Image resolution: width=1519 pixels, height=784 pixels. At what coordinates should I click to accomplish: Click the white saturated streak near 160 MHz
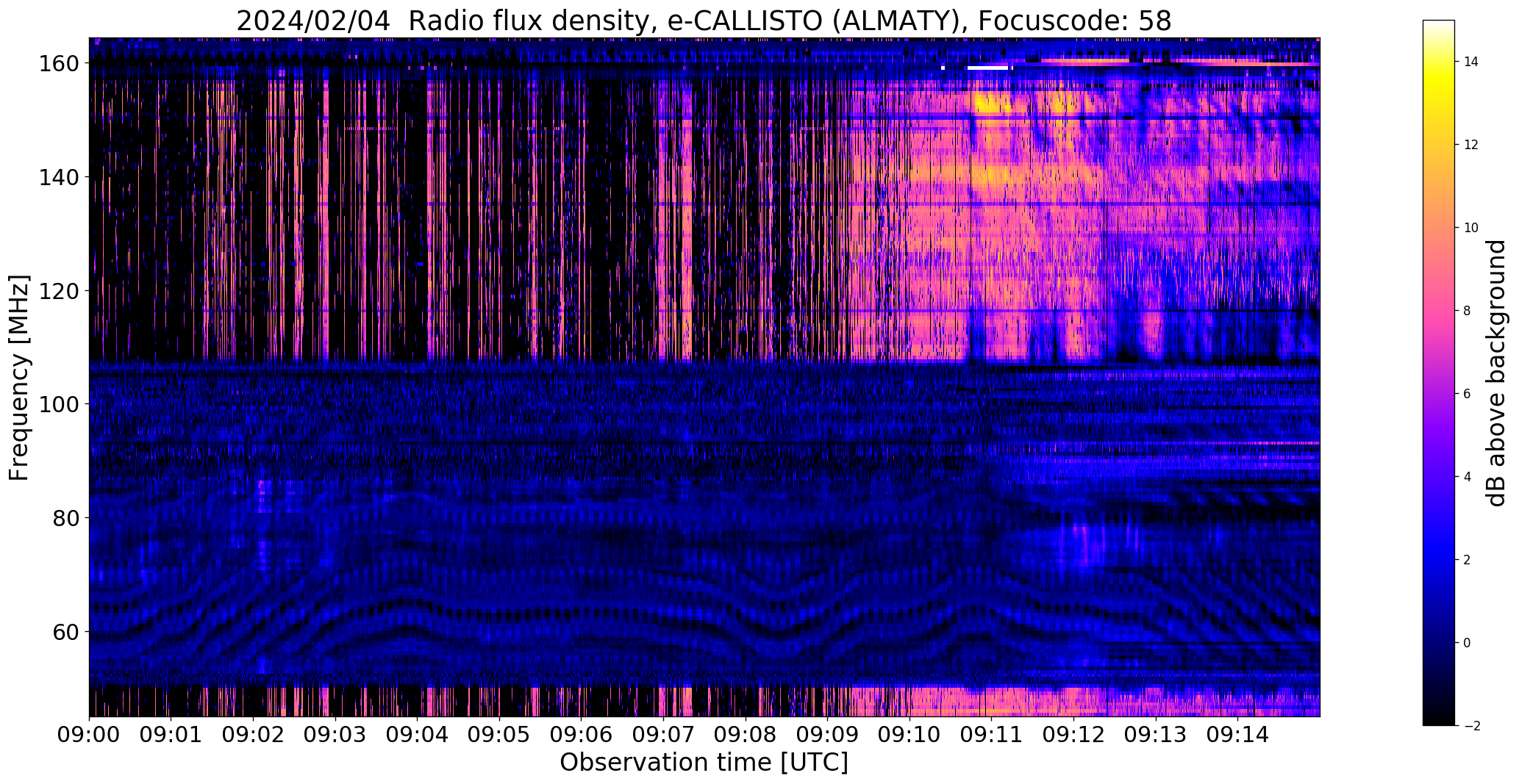[987, 68]
